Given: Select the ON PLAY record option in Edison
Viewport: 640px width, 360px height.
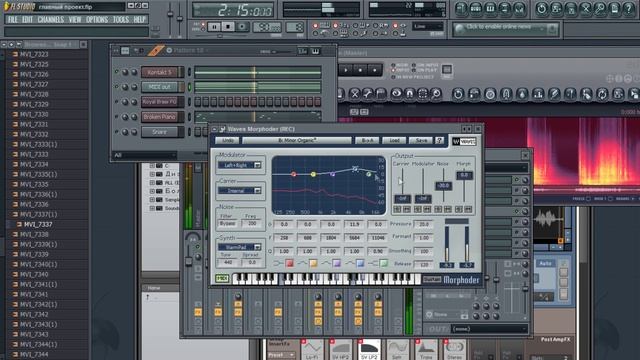Looking at the screenshot, I should (x=424, y=70).
